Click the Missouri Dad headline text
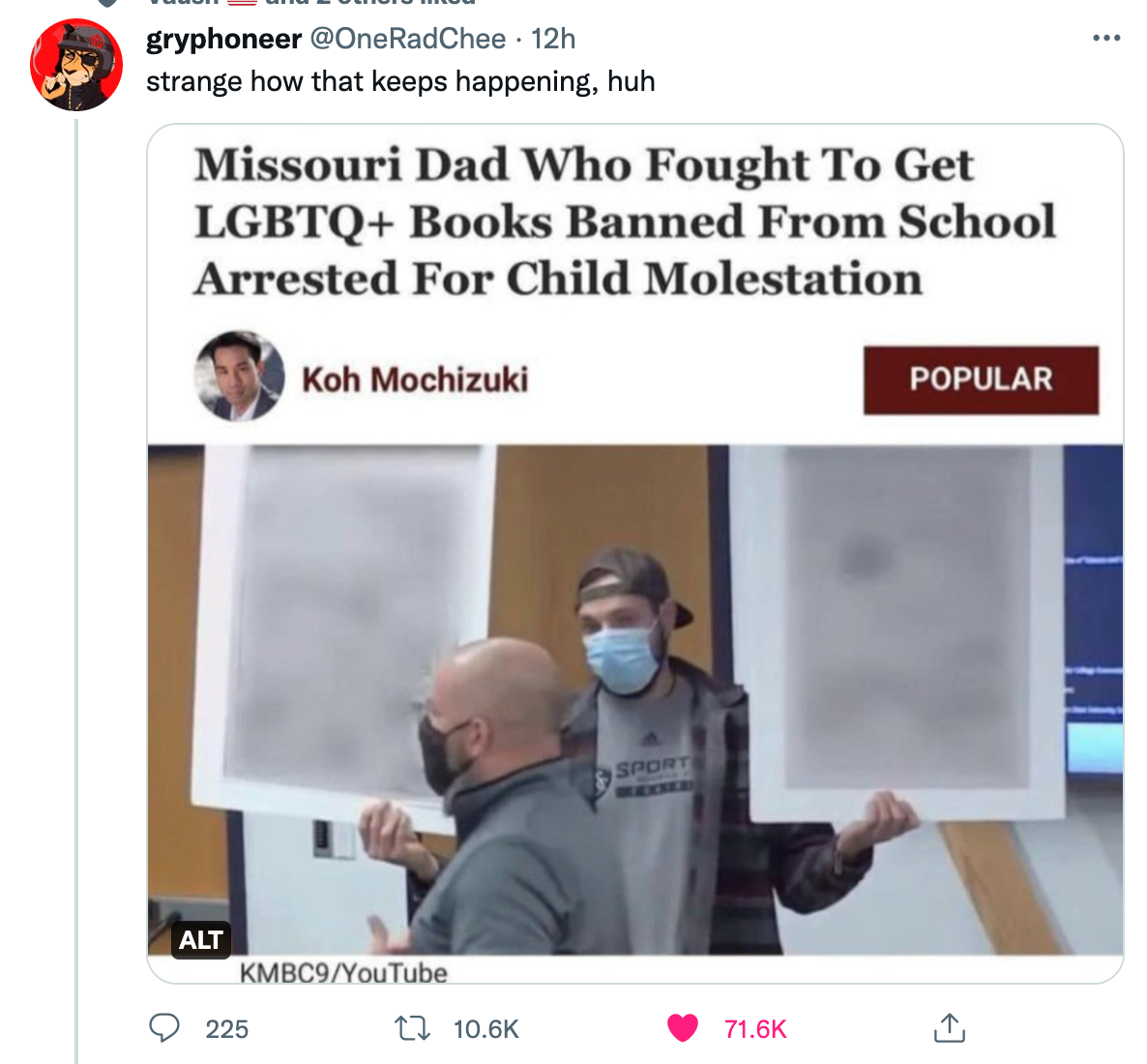1147x1064 pixels. pos(625,221)
